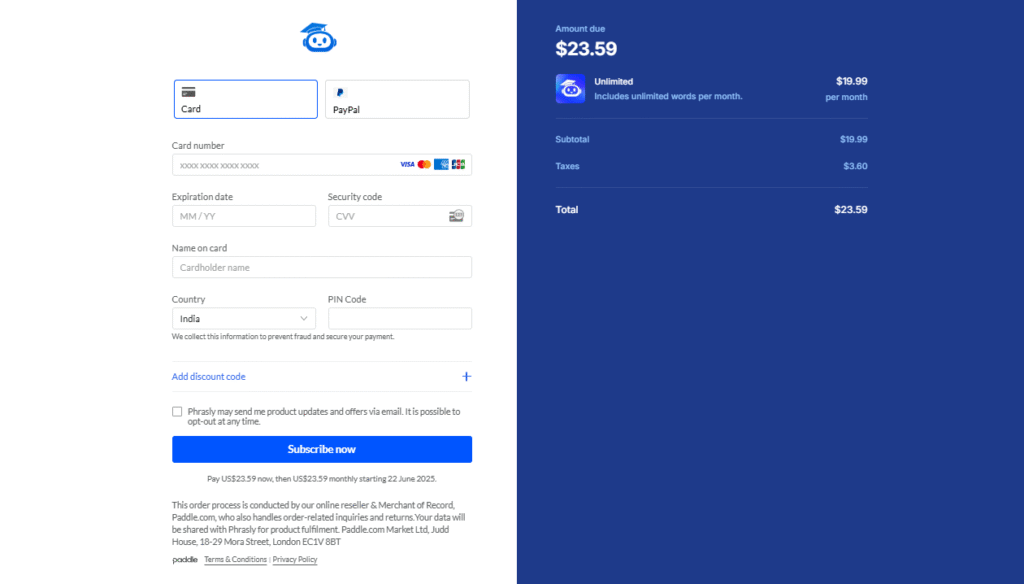Click the $23.59 amount due heading
Screen dimensions: 1024x584
[x=586, y=49]
